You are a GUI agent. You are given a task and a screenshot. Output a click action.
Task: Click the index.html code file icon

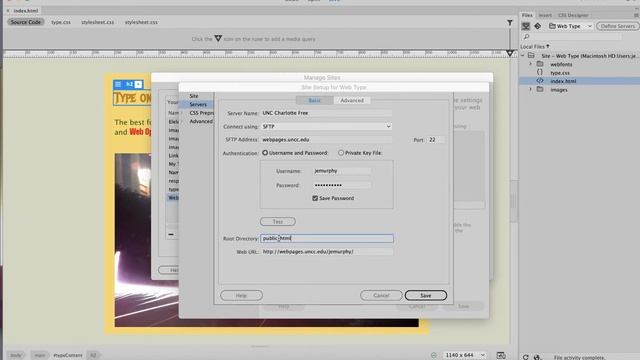coord(540,81)
